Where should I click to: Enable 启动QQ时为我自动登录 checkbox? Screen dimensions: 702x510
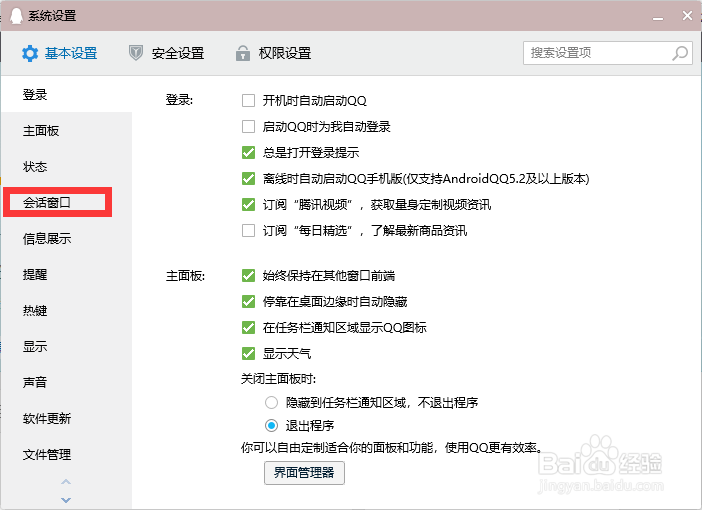tap(248, 126)
